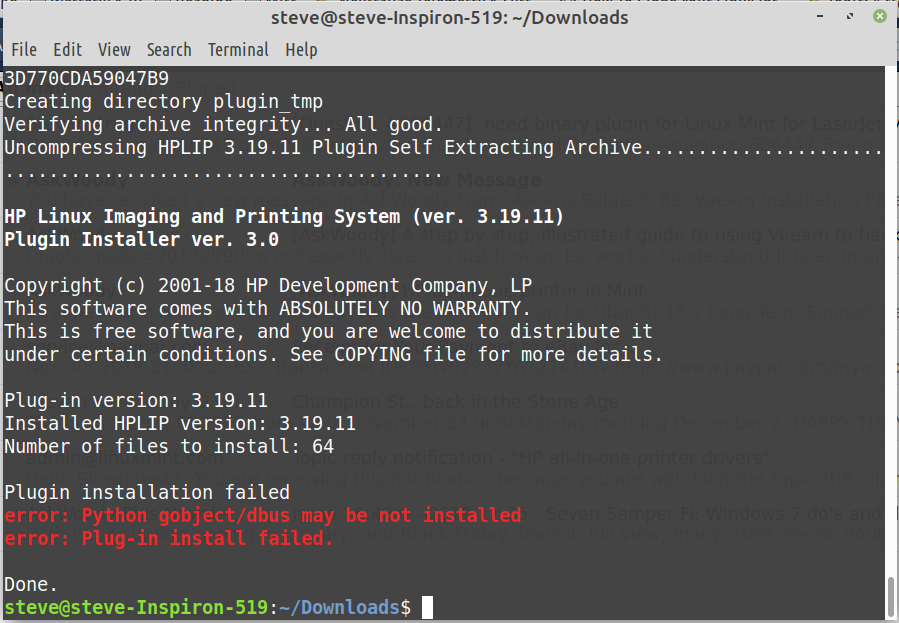This screenshot has width=899, height=623.
Task: Open the Search menu
Action: tap(169, 50)
